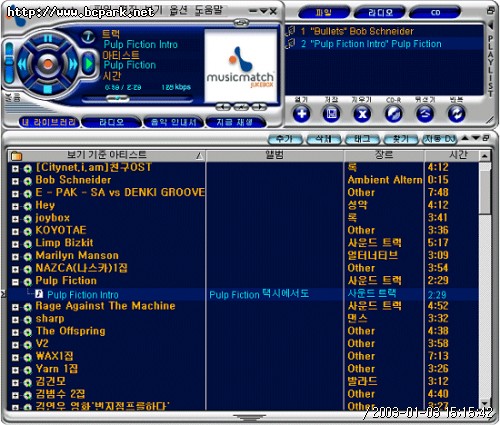This screenshot has width=500, height=425.
Task: Collapse the Pulp Fiction artist node
Action: tap(15, 282)
